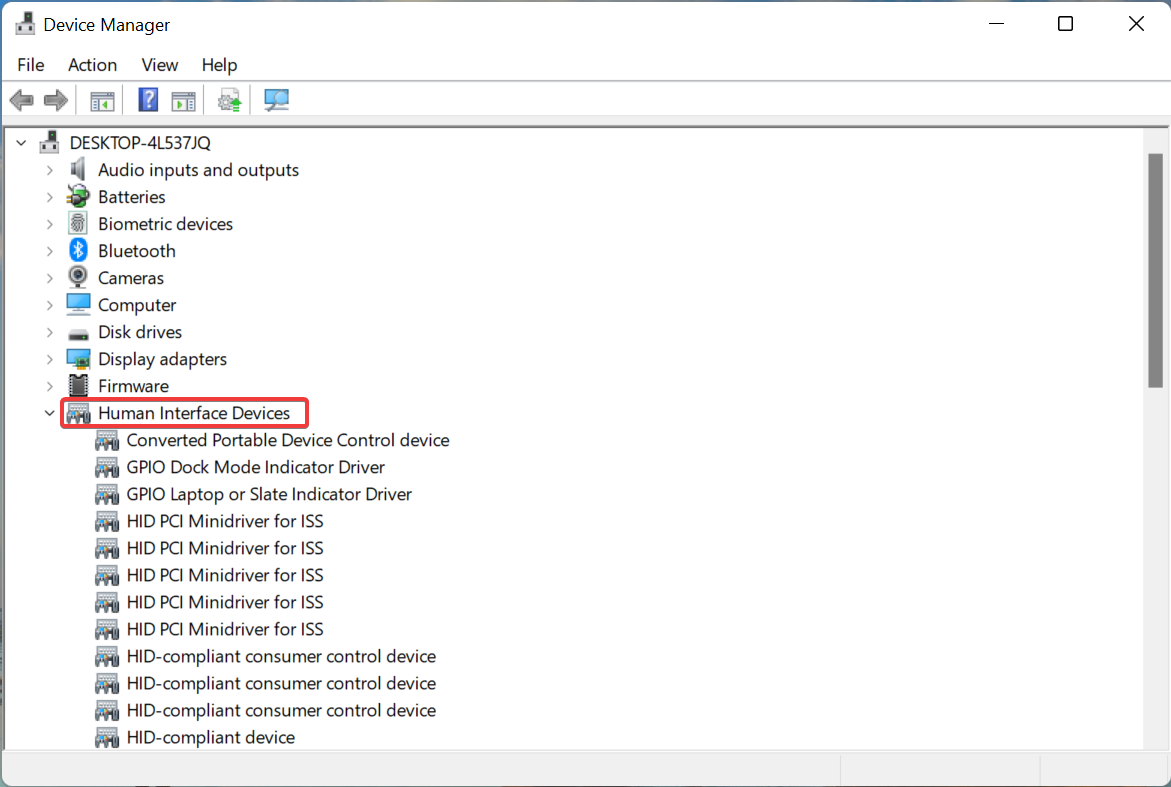Open the Action menu
The width and height of the screenshot is (1171, 787).
point(92,64)
